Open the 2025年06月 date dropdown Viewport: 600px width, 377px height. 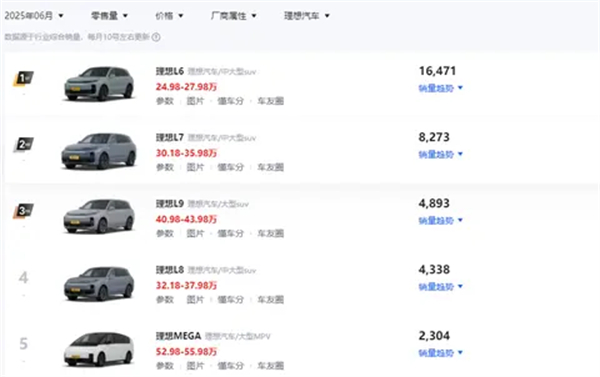pyautogui.click(x=34, y=16)
